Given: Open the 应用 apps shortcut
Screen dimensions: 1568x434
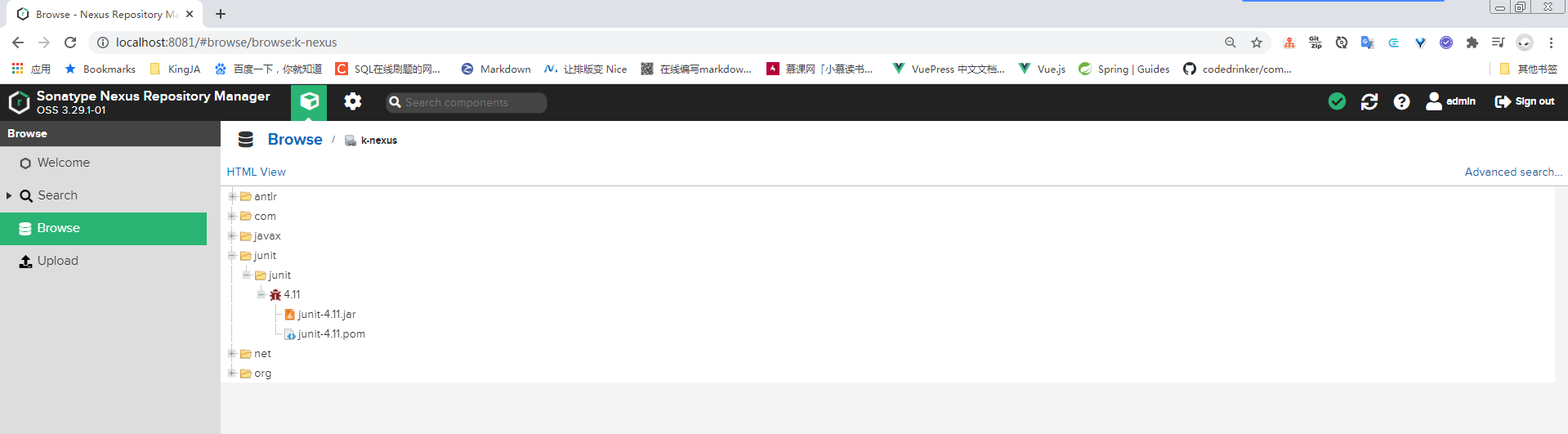Looking at the screenshot, I should [x=31, y=69].
